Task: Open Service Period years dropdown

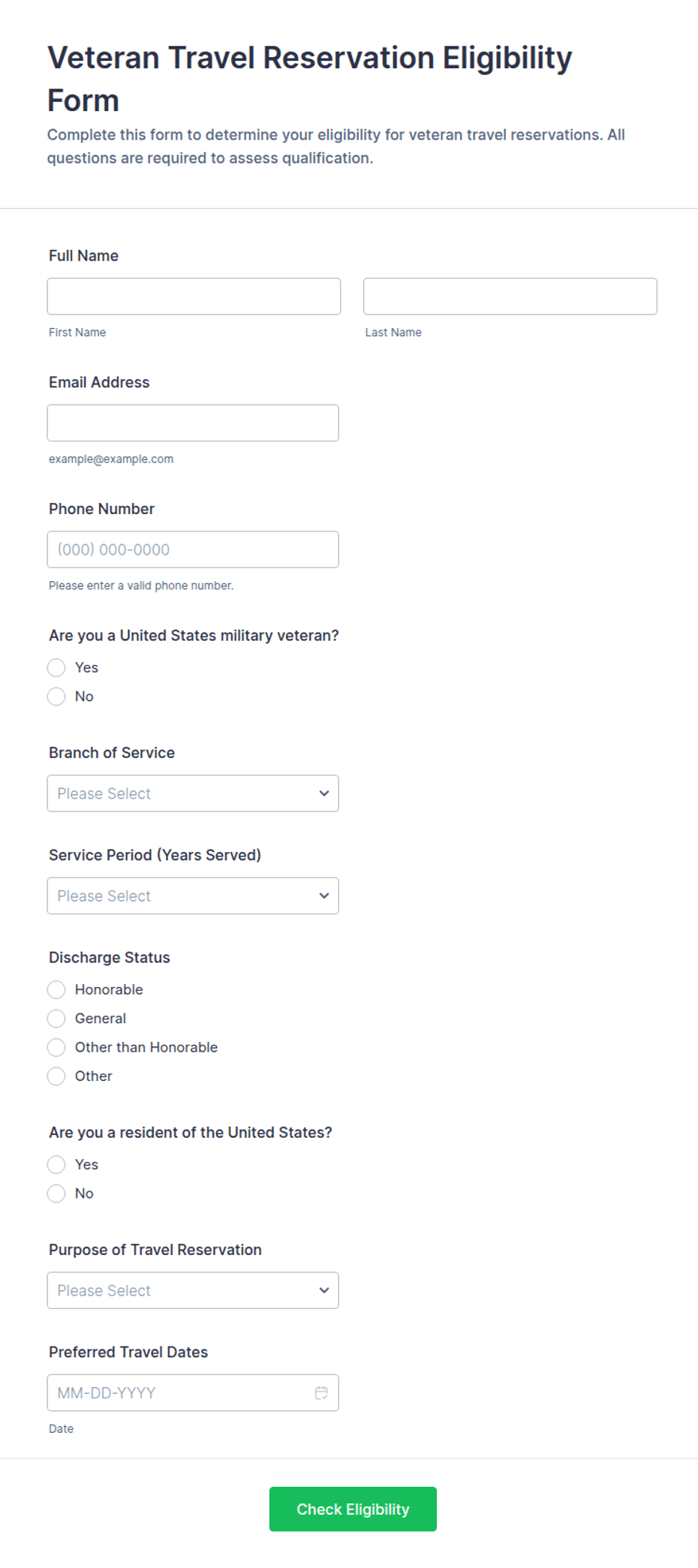Action: tap(193, 895)
